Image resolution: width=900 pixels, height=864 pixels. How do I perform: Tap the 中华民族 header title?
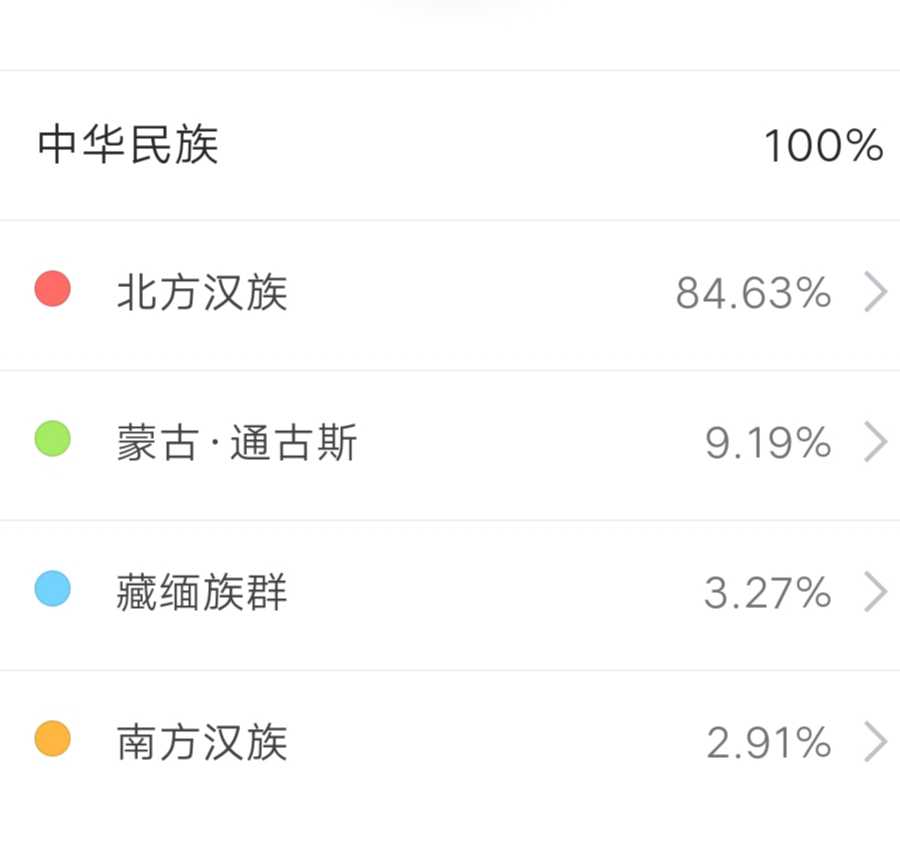coord(128,145)
